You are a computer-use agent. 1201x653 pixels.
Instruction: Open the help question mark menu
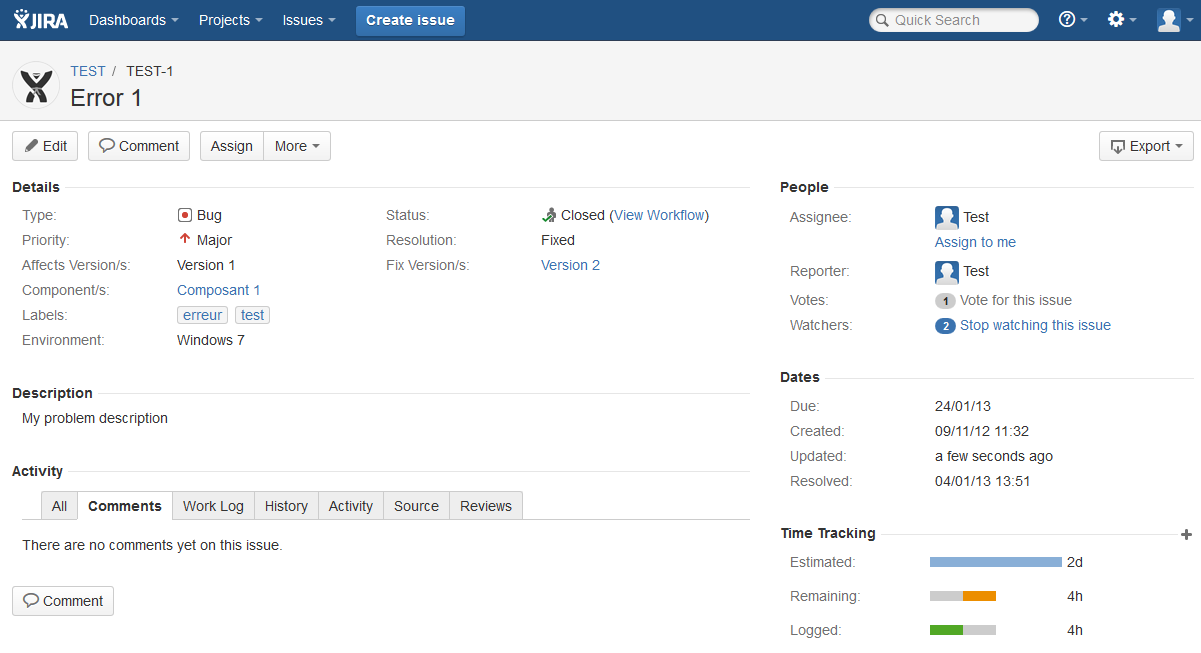(x=1073, y=20)
